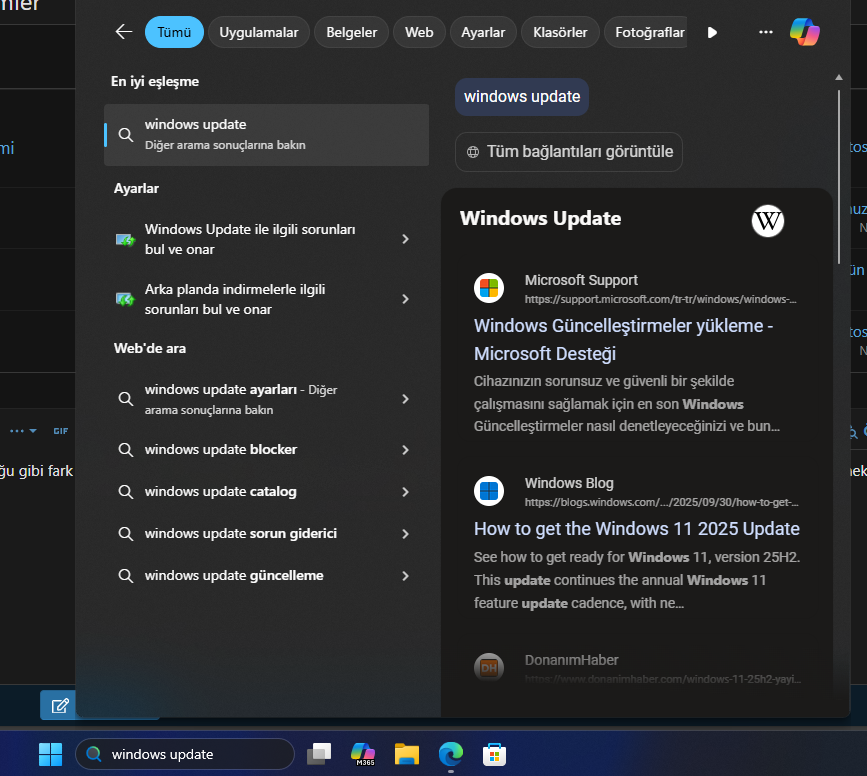Viewport: 867px width, 776px height.
Task: Expand the windows update ayarları chevron
Action: point(405,399)
